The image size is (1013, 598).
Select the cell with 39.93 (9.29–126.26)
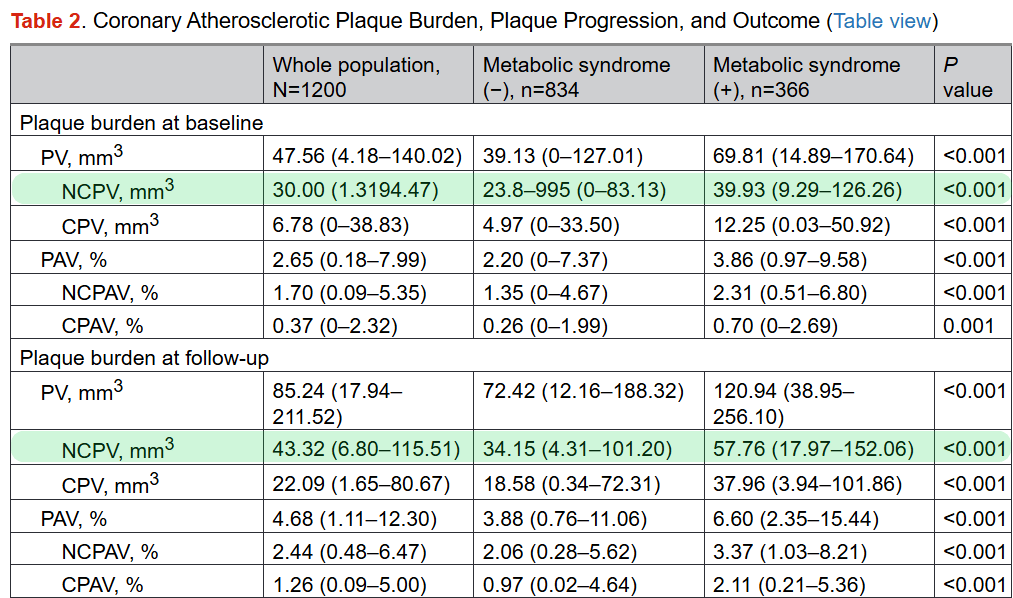[807, 190]
